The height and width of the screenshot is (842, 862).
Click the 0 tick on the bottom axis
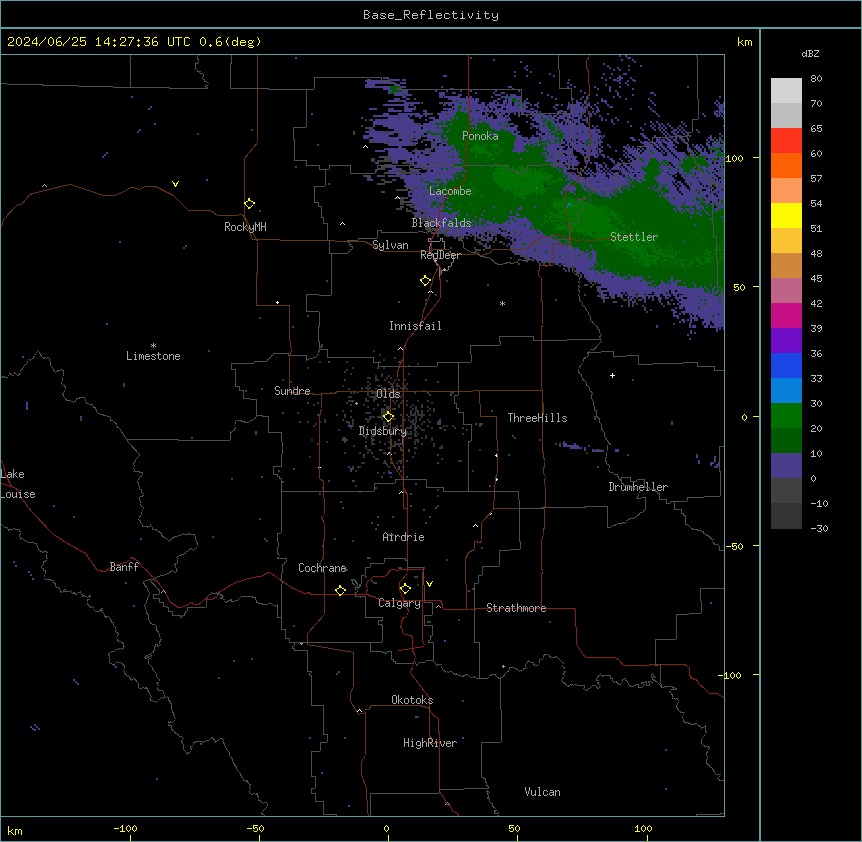386,828
